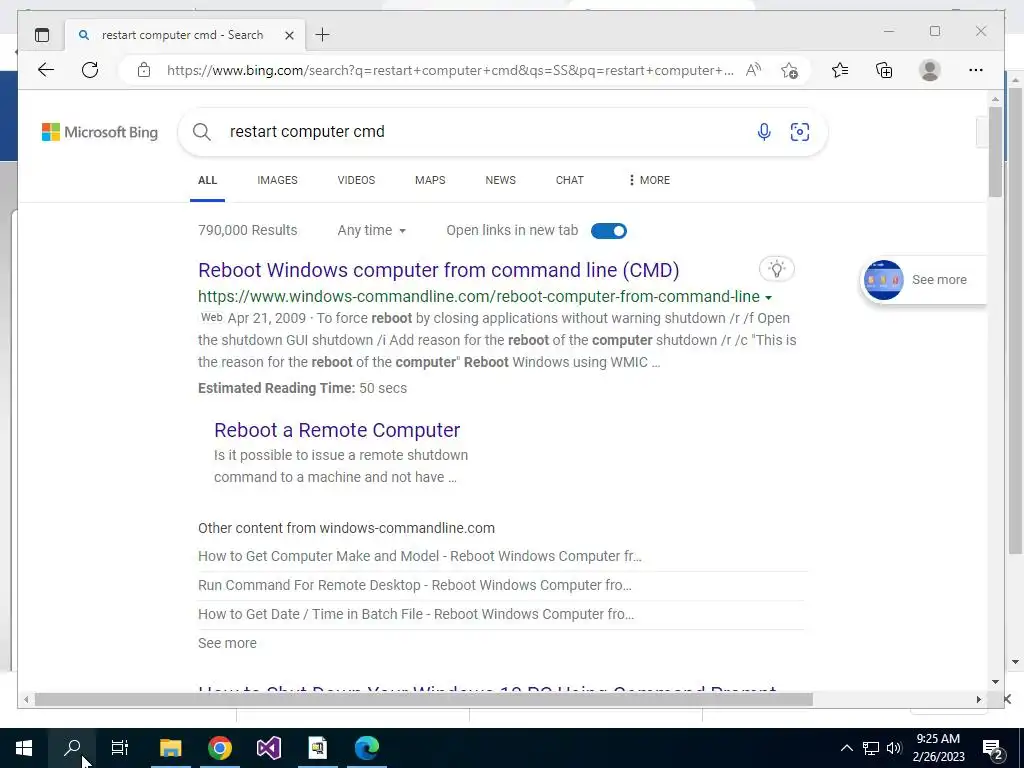Open 'Reboot Windows computer from command line (CMD)'
This screenshot has height=768, width=1024.
pyautogui.click(x=439, y=270)
